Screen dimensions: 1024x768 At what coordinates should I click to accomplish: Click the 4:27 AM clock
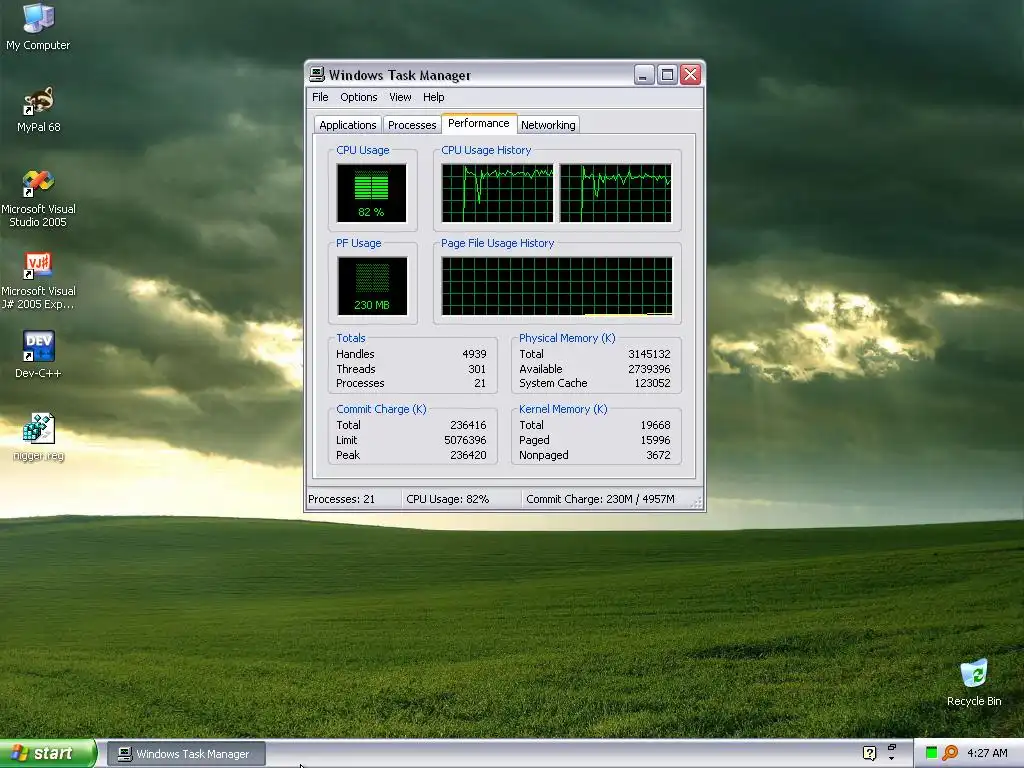click(x=987, y=753)
